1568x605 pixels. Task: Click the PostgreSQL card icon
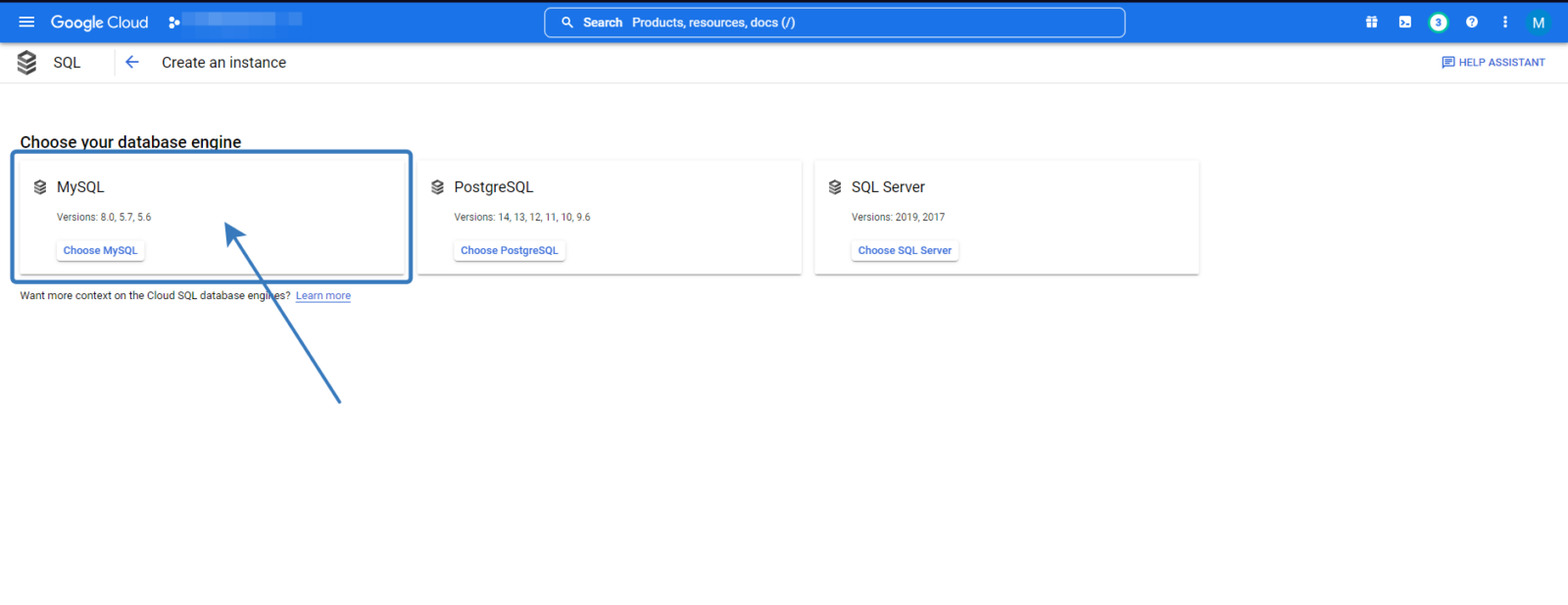tap(437, 186)
